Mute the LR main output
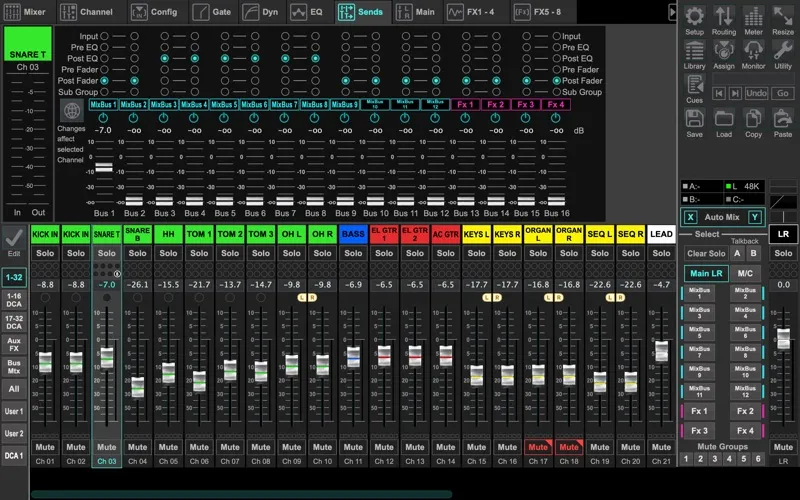This screenshot has width=800, height=500. [x=783, y=447]
